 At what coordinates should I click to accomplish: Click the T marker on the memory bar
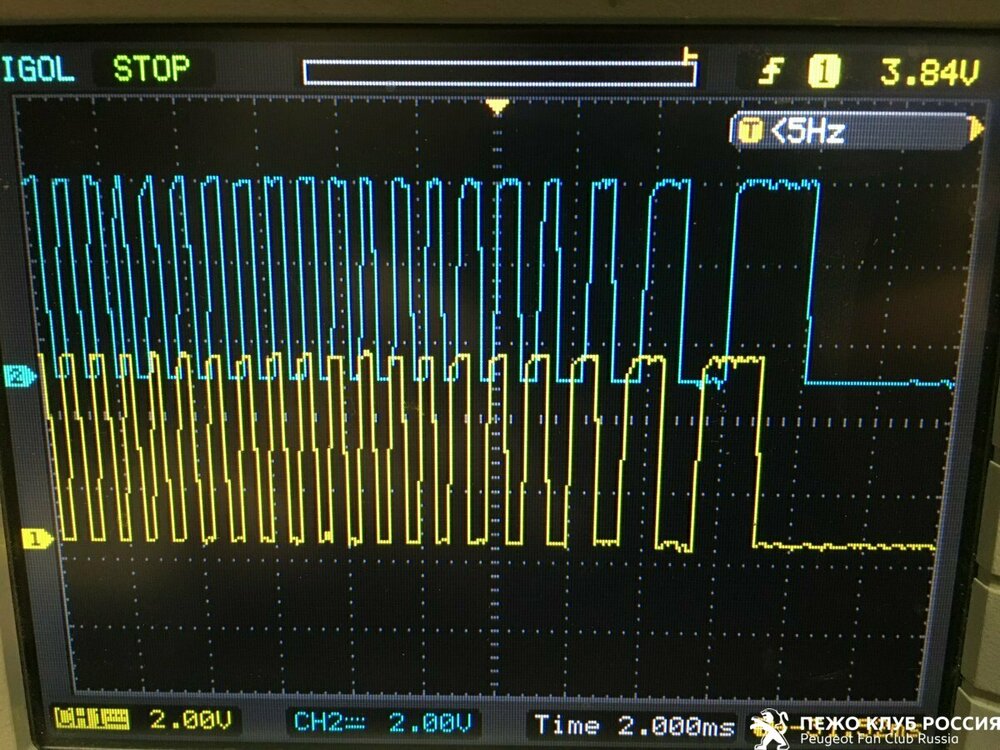click(688, 55)
